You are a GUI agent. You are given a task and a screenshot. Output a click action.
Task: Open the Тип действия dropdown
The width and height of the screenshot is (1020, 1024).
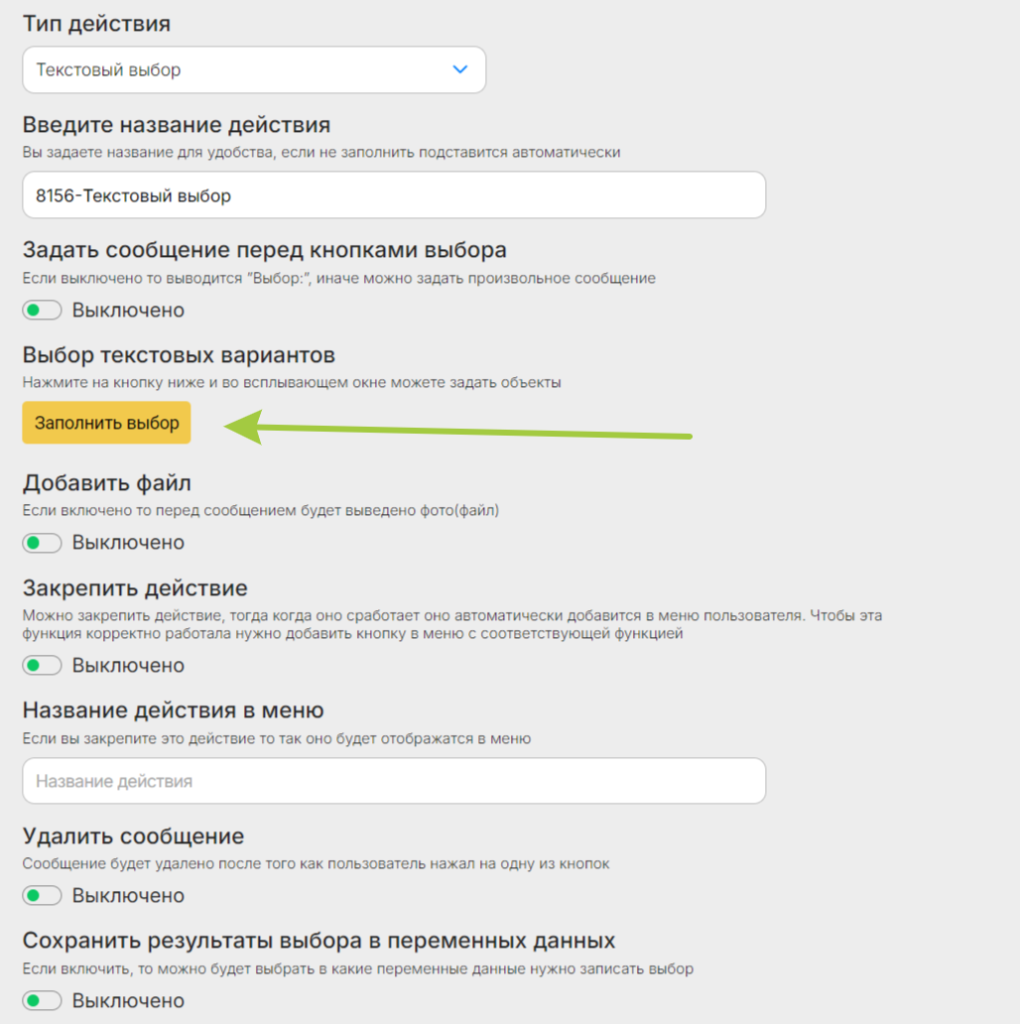pos(254,70)
